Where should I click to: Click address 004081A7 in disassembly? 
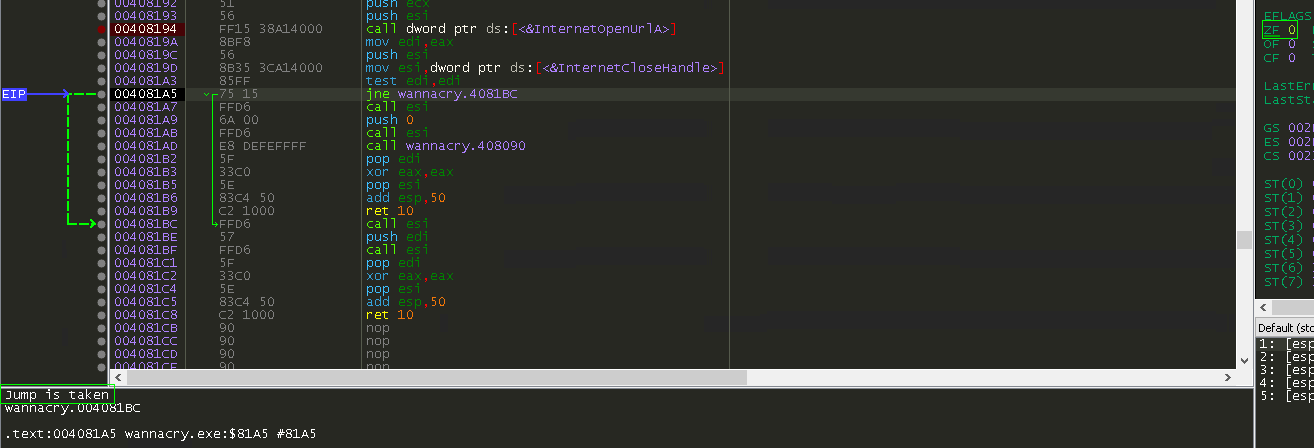(146, 107)
